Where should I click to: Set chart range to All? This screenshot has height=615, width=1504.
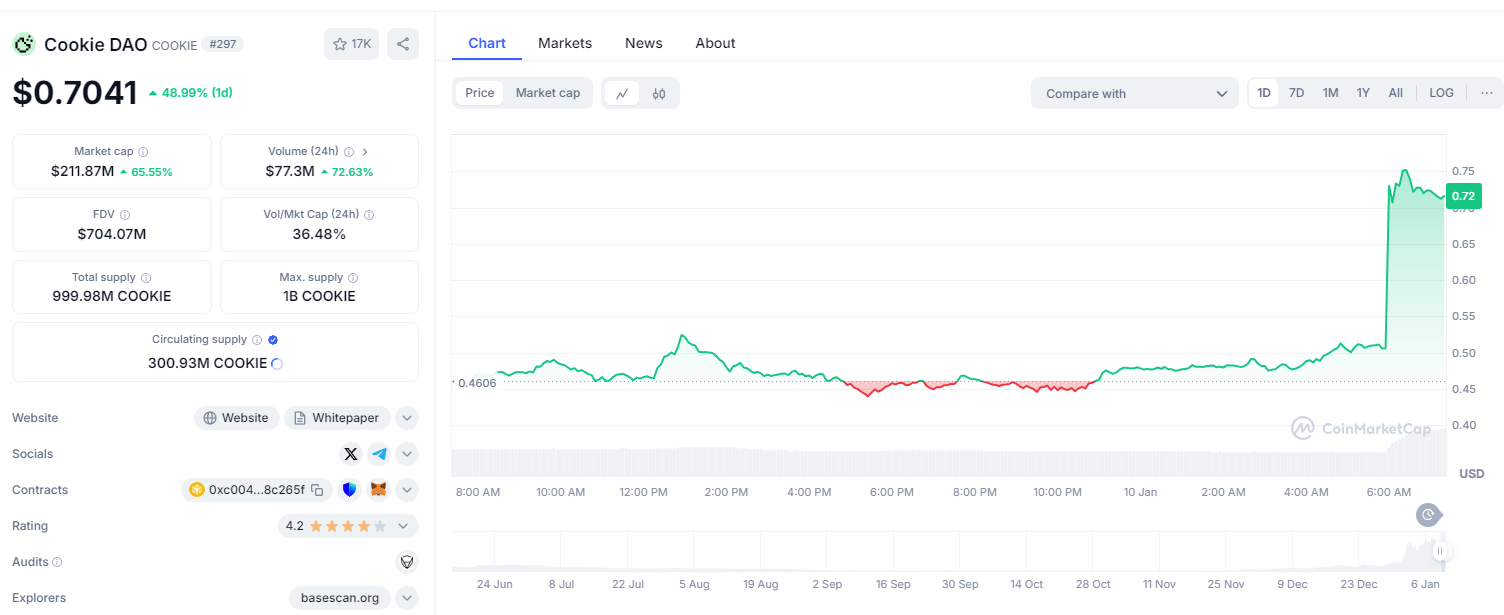(1396, 93)
